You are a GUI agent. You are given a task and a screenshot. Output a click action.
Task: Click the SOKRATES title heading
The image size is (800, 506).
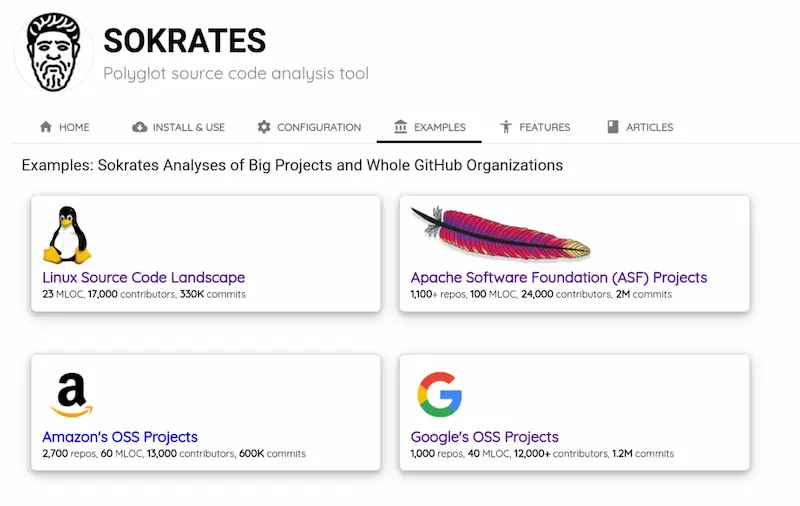[x=185, y=41]
